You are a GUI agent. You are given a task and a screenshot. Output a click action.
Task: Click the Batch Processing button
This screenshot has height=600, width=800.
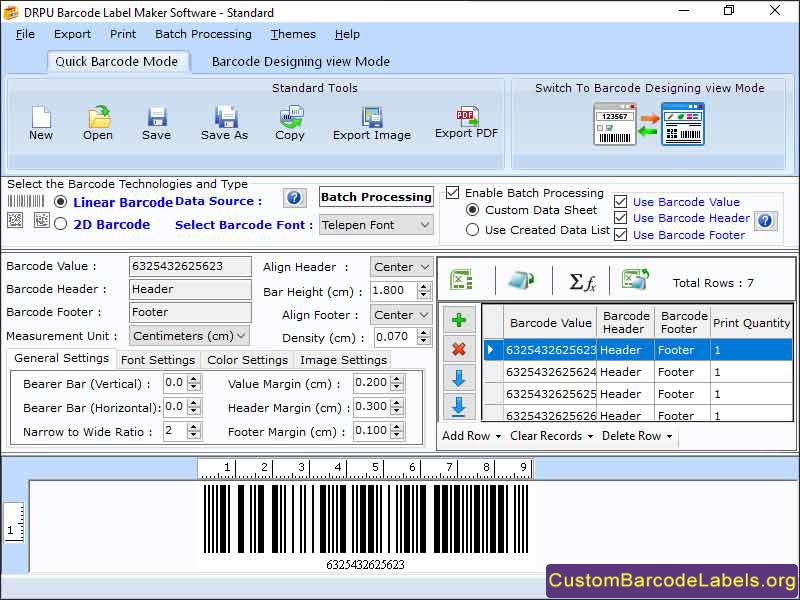[377, 197]
